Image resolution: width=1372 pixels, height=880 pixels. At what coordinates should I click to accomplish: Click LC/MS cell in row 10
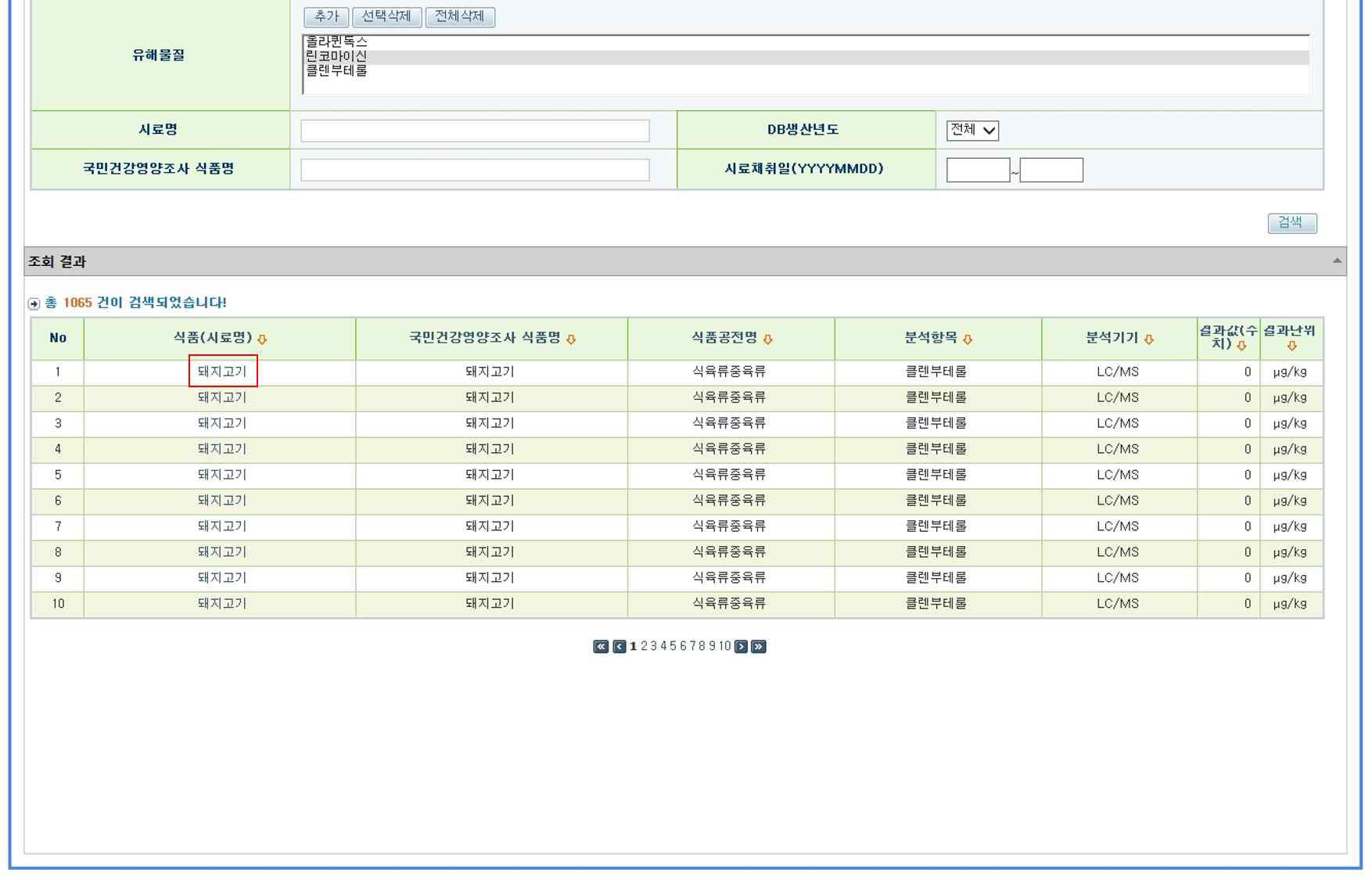[1118, 604]
